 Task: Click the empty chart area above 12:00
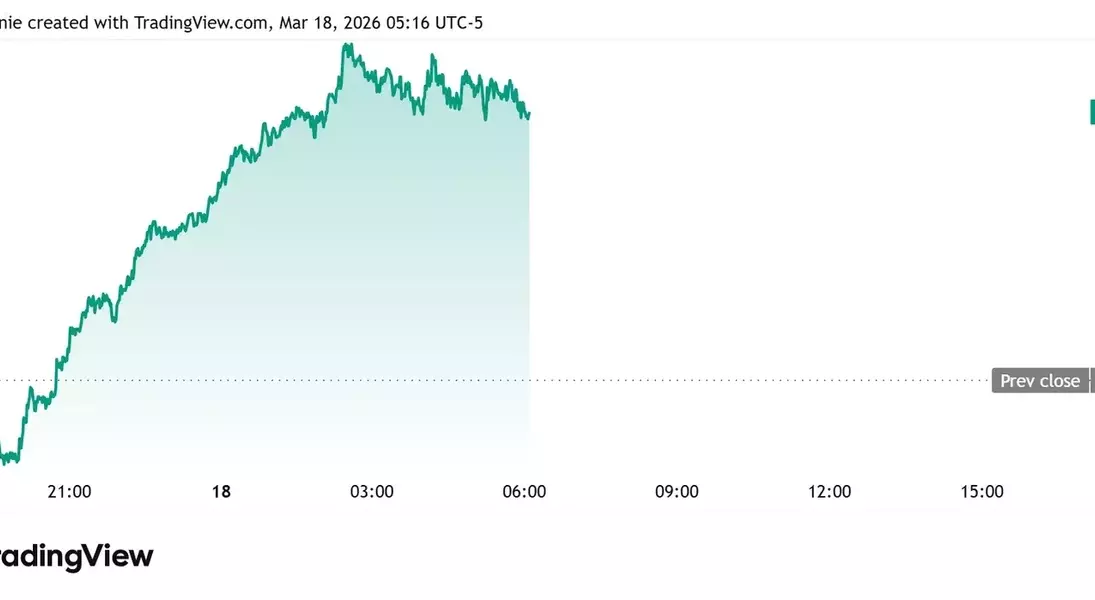(x=829, y=250)
